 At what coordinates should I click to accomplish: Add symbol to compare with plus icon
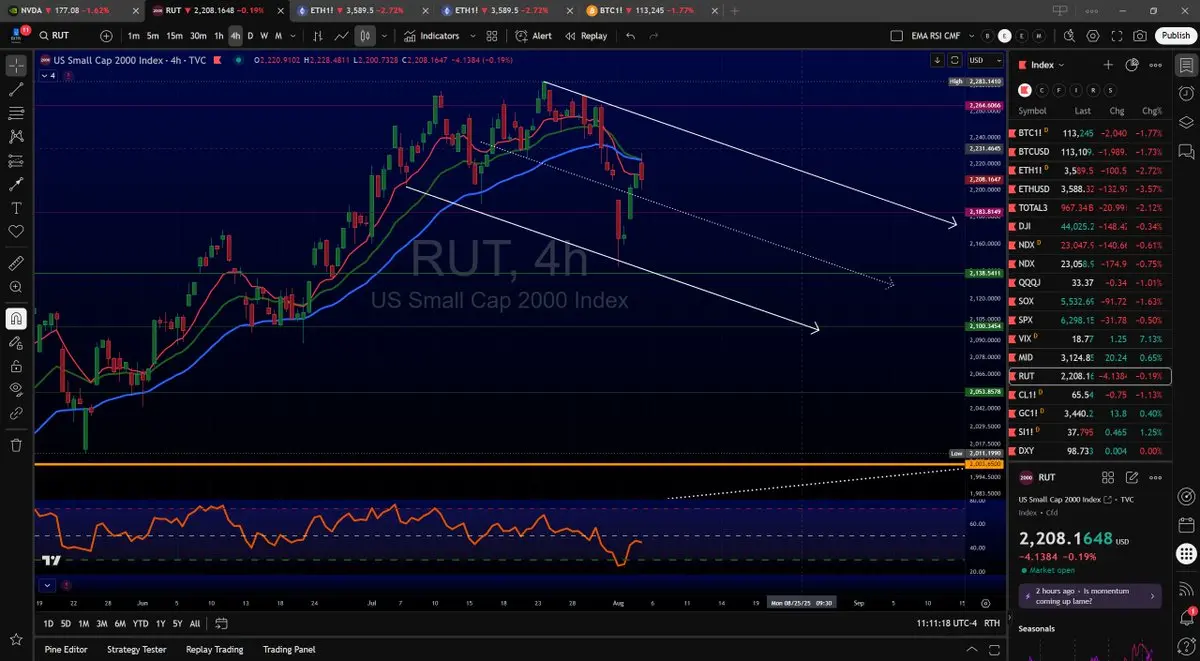click(106, 35)
